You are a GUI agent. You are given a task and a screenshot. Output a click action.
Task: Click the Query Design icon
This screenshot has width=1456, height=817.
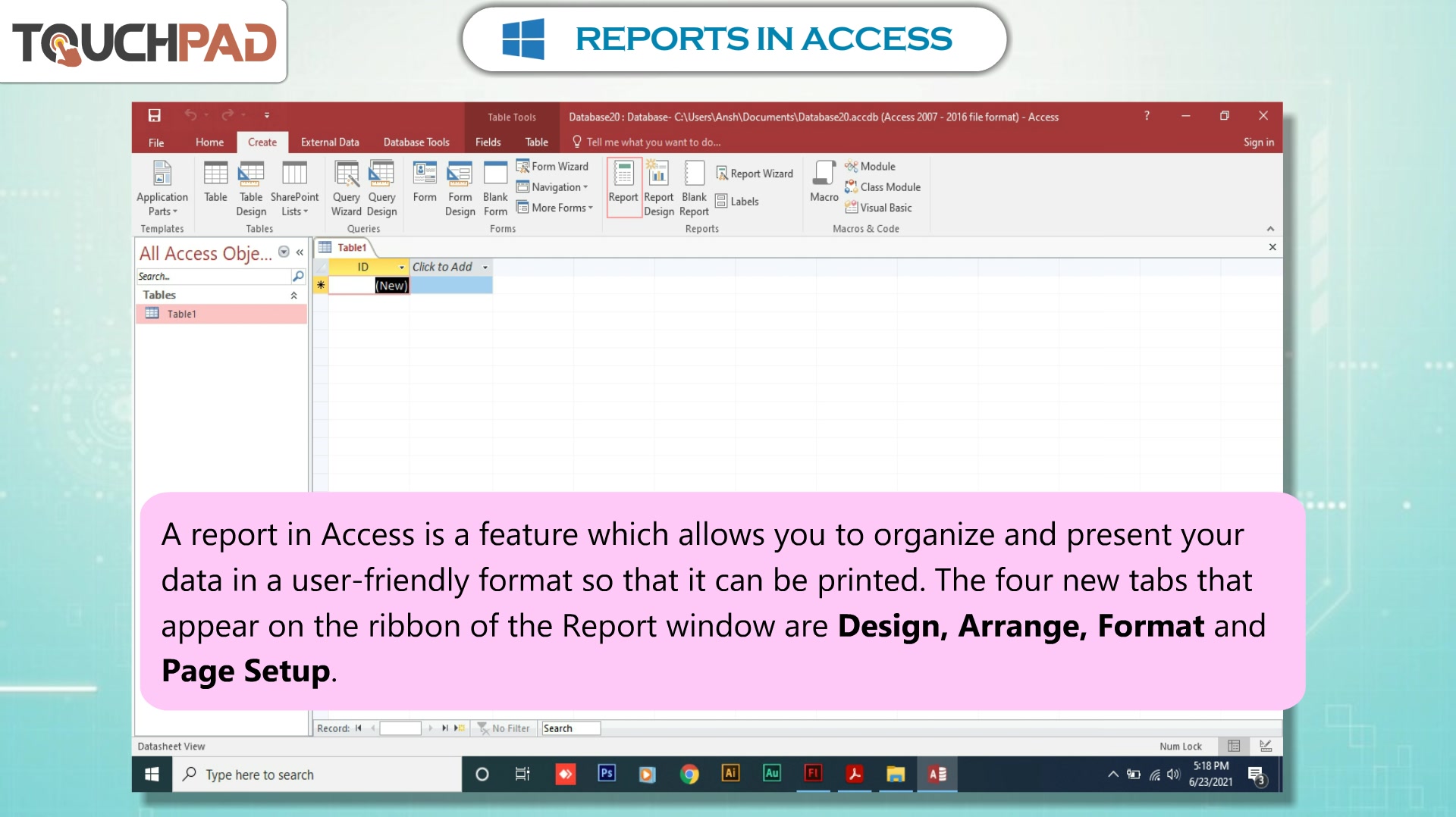click(x=381, y=189)
